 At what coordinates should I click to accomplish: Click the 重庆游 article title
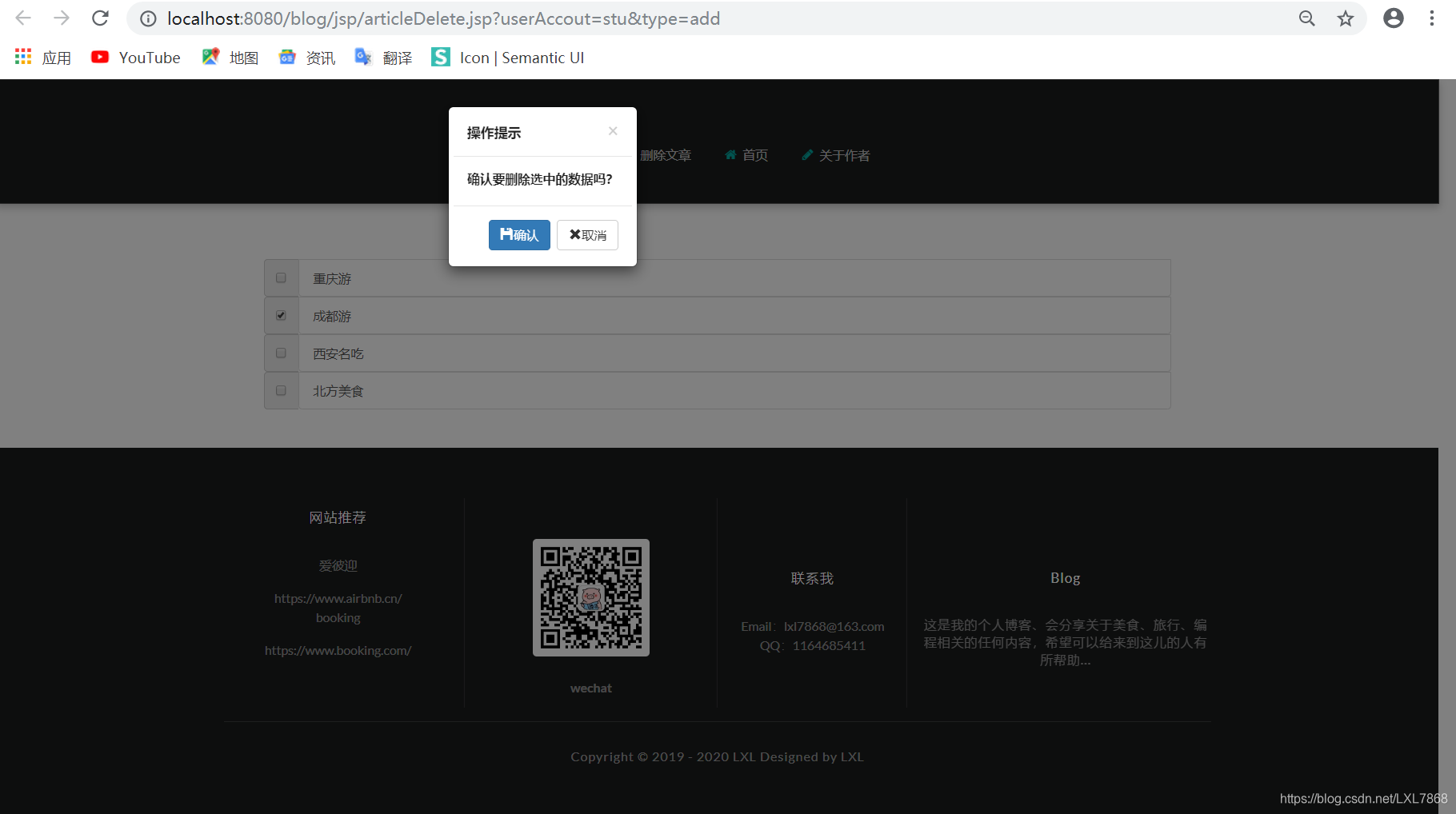(x=332, y=279)
